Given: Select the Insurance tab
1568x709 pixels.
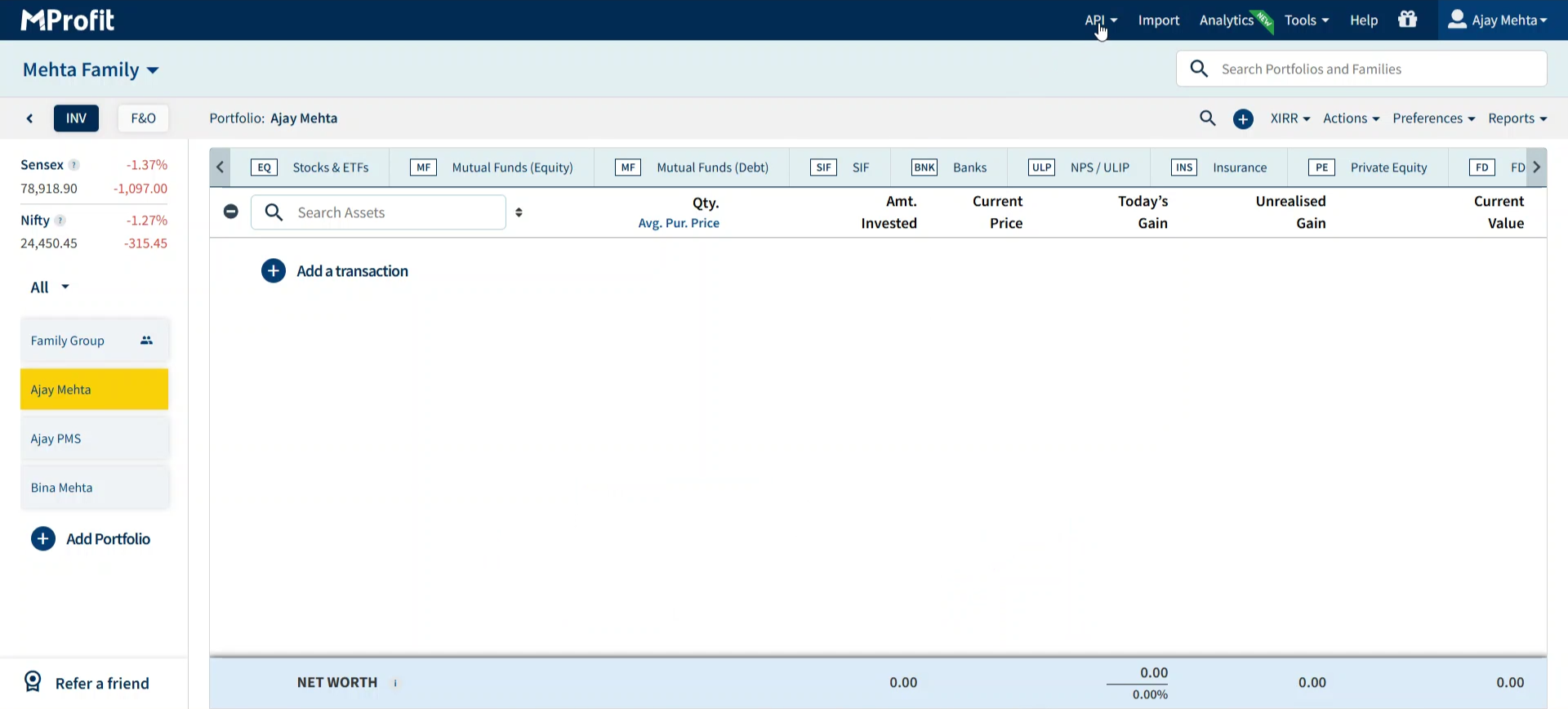Looking at the screenshot, I should coord(1219,167).
